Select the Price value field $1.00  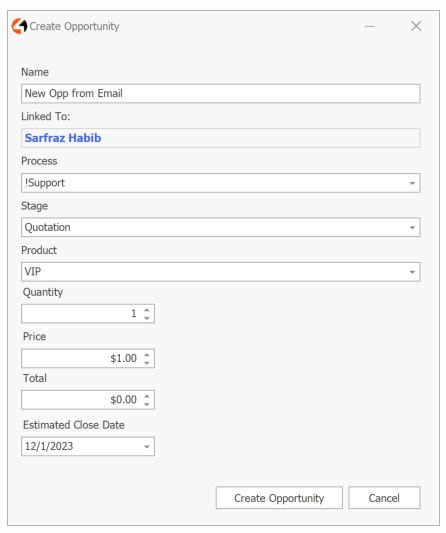82,358
